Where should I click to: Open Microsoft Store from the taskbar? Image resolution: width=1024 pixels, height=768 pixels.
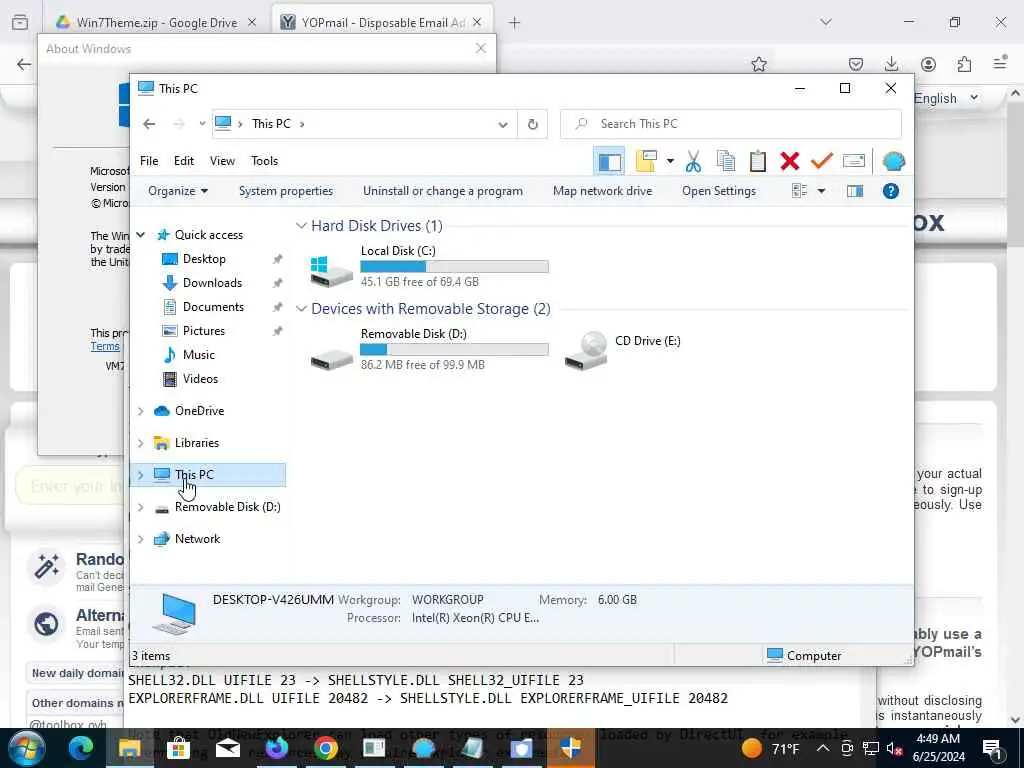178,748
